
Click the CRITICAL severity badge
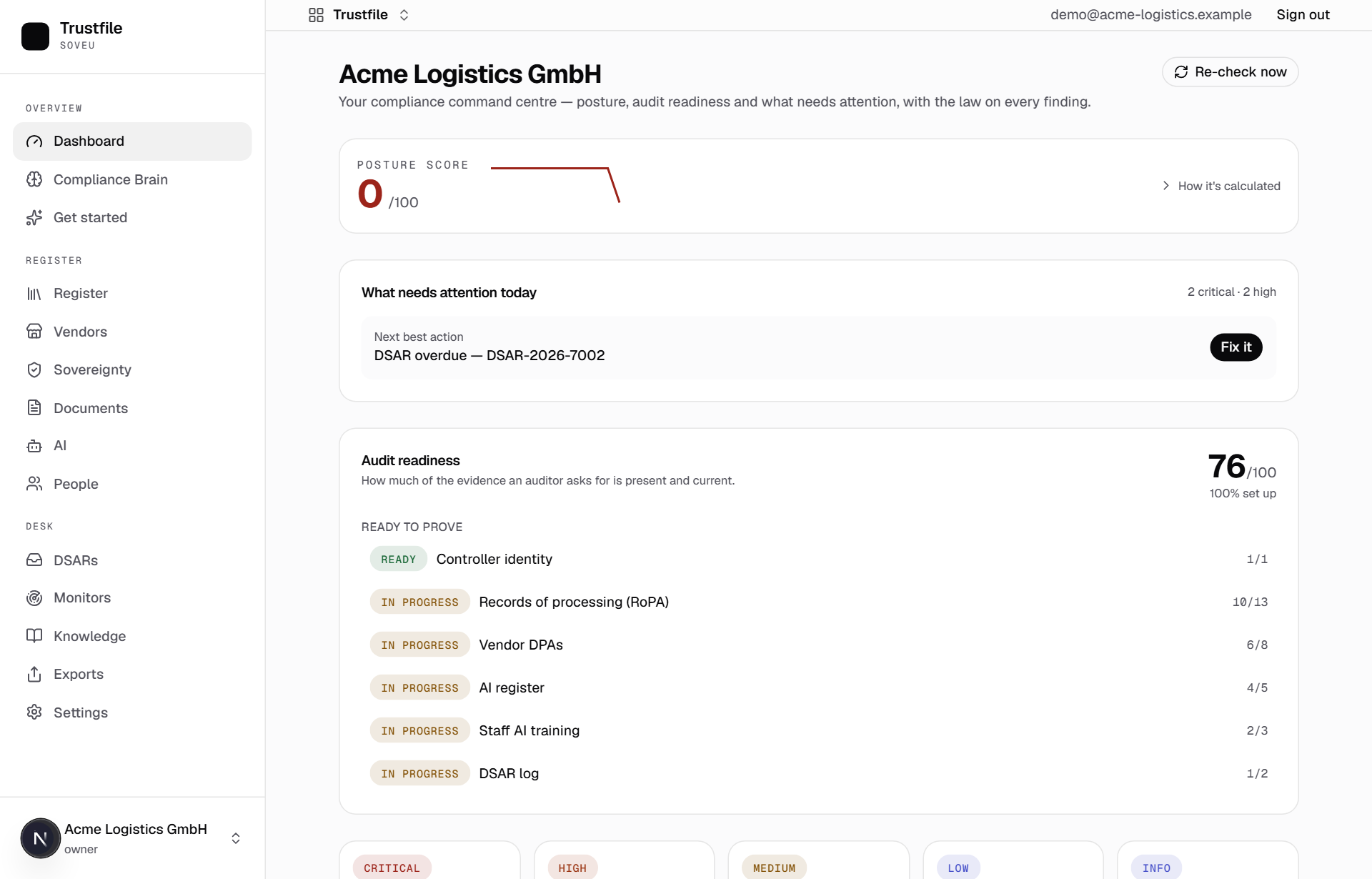tap(392, 868)
